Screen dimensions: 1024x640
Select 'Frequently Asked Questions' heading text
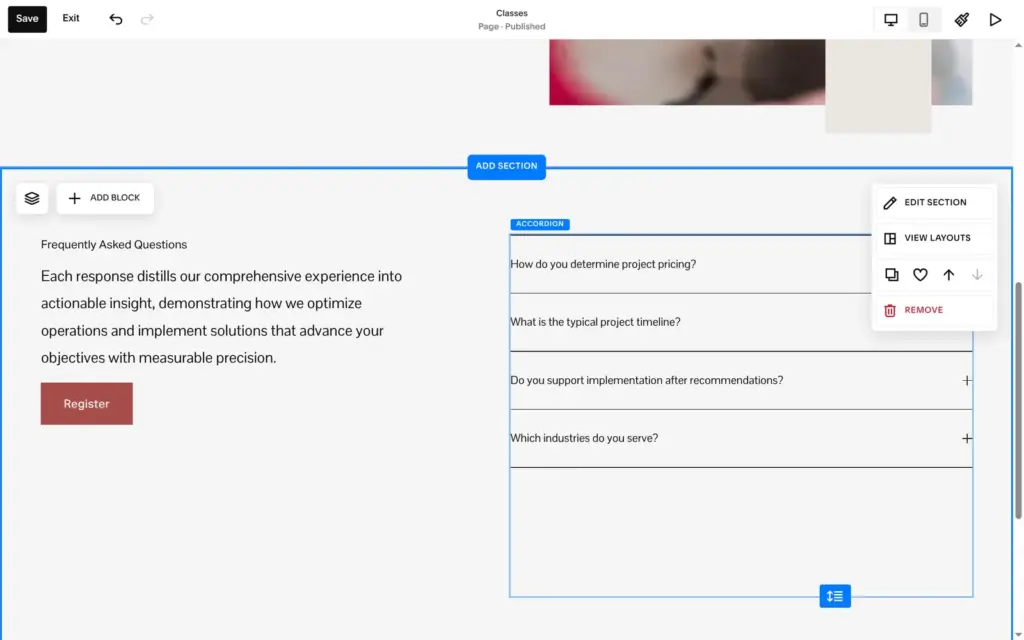pos(114,244)
